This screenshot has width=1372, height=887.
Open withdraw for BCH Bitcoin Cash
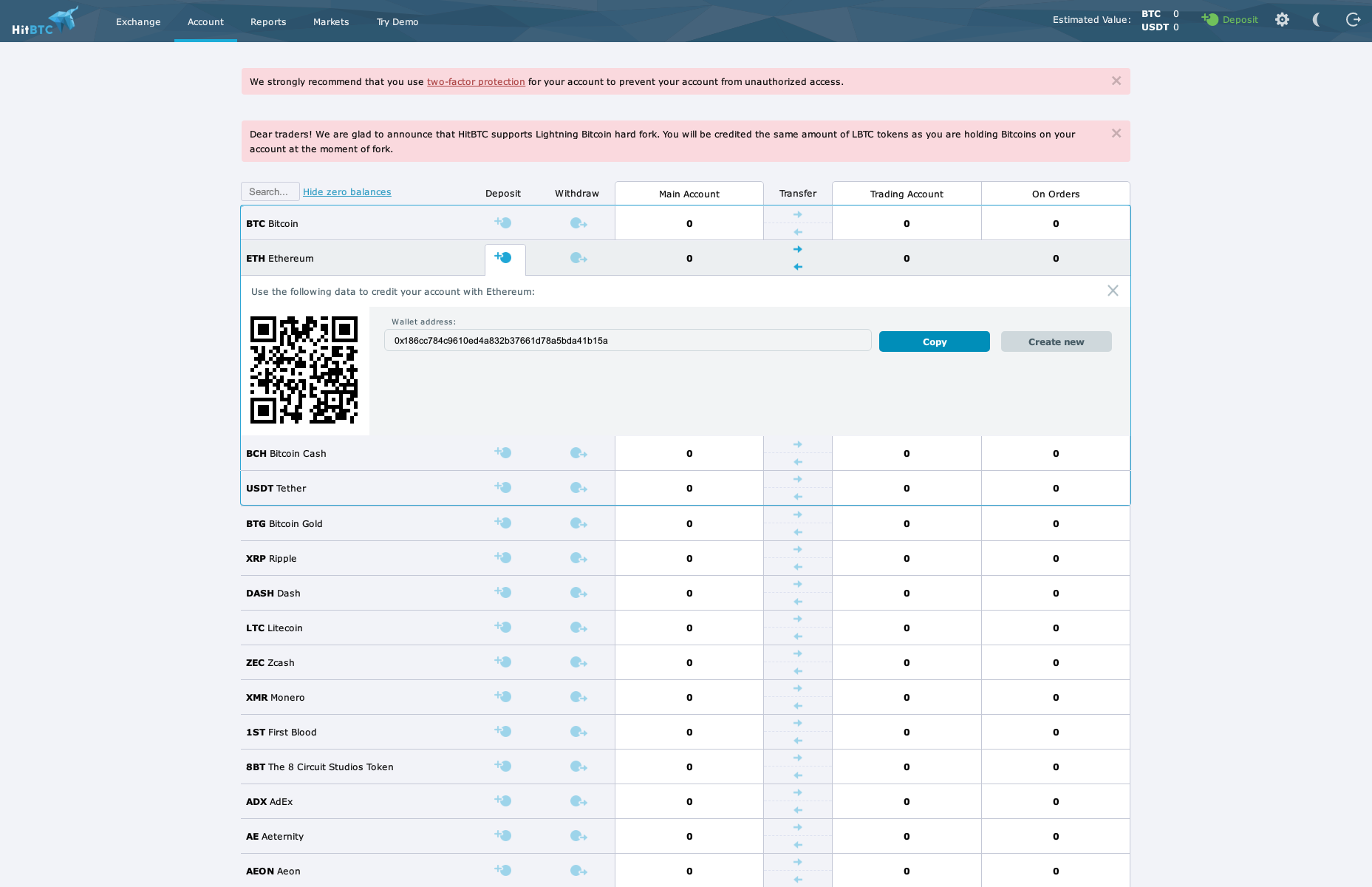point(579,453)
